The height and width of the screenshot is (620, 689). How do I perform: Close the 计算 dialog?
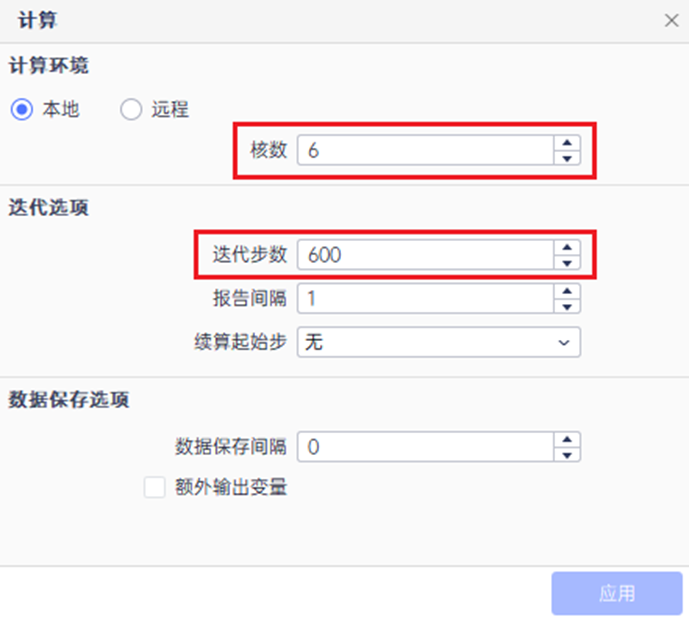(672, 20)
